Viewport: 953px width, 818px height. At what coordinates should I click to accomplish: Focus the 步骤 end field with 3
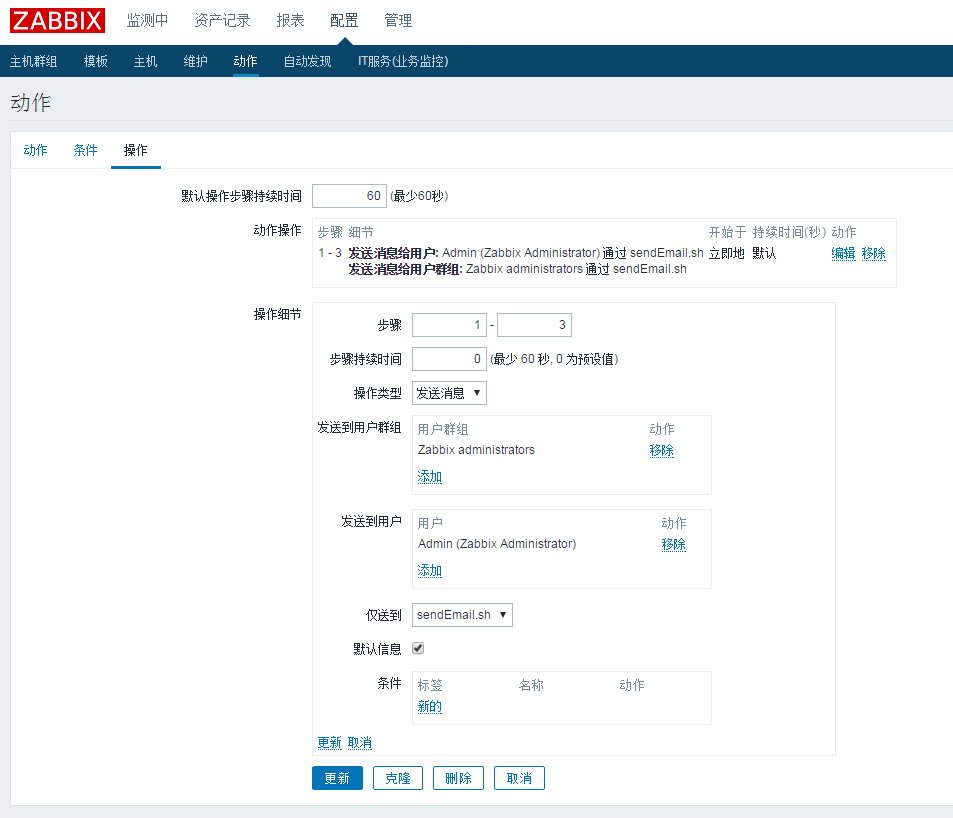pos(534,325)
